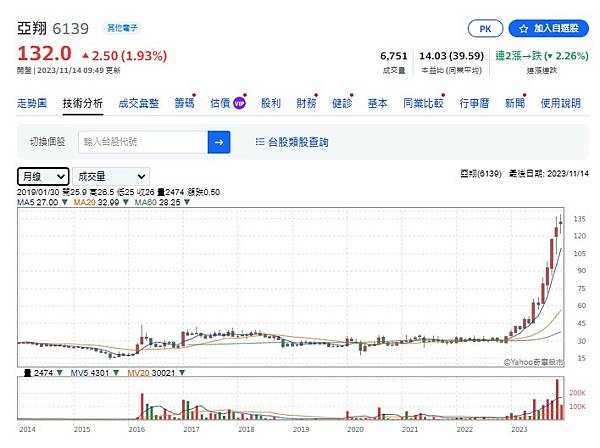This screenshot has width=600, height=448.
Task: Click the 132.0 stock price
Action: (x=44, y=53)
